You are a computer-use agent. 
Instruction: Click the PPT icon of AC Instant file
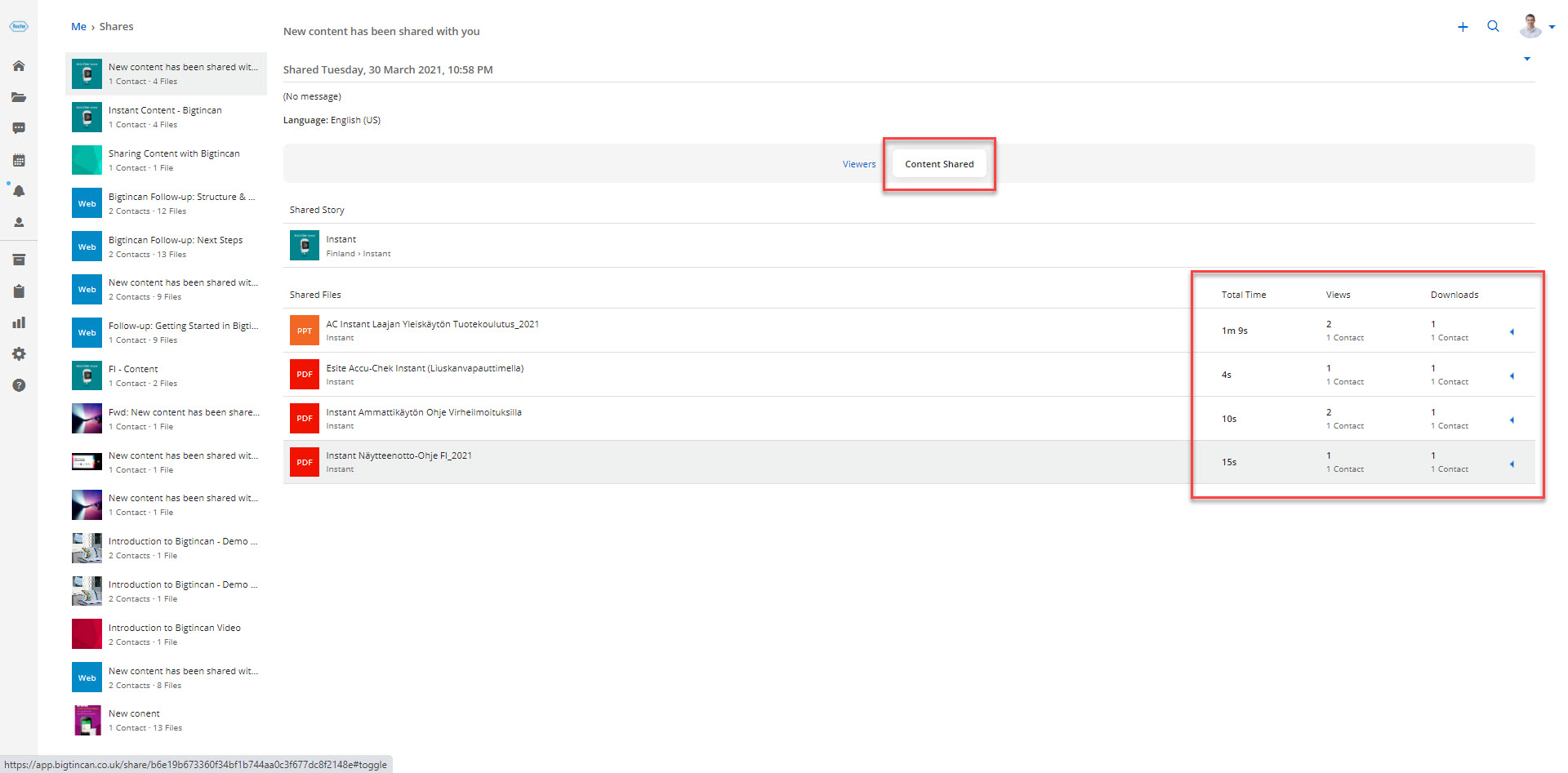[x=305, y=331]
